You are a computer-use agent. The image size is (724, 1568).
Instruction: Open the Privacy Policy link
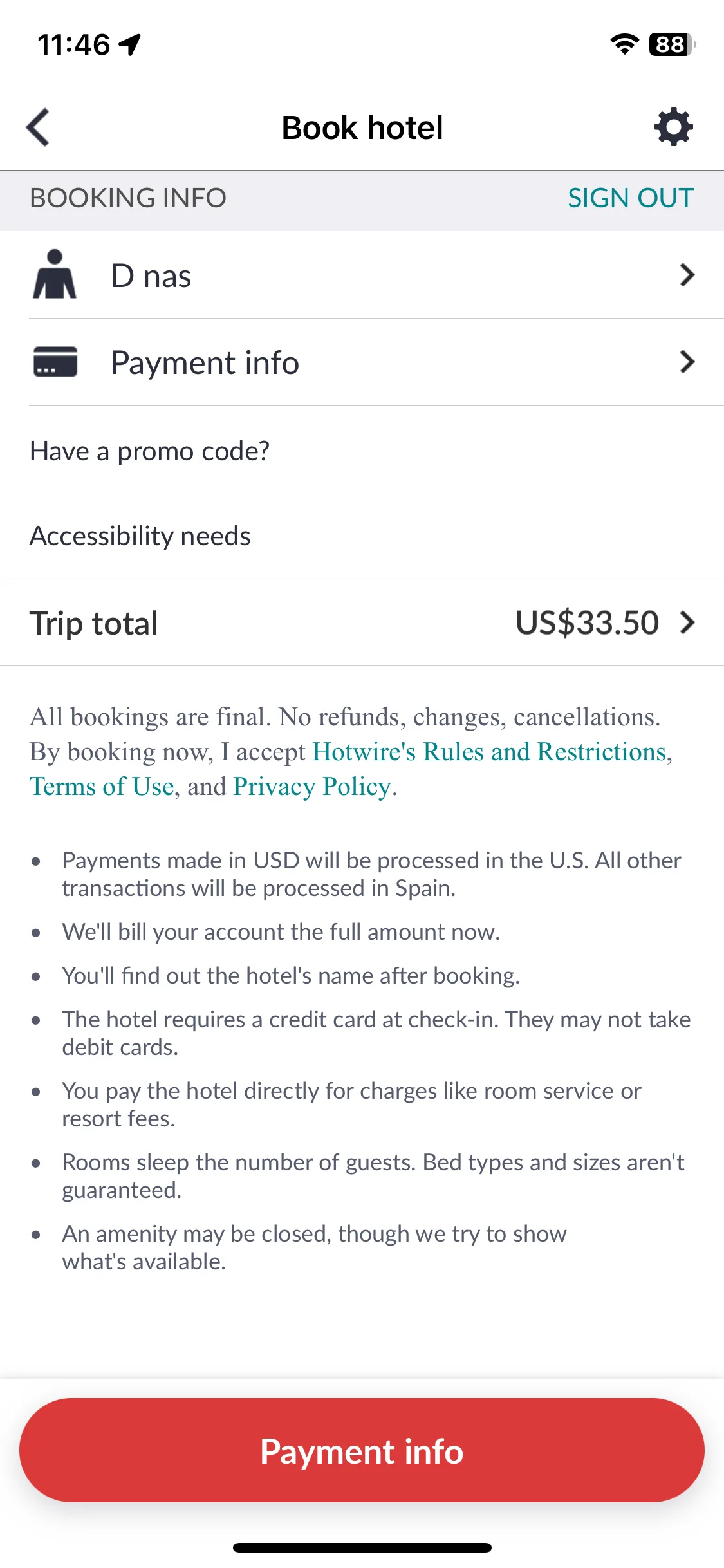click(312, 787)
